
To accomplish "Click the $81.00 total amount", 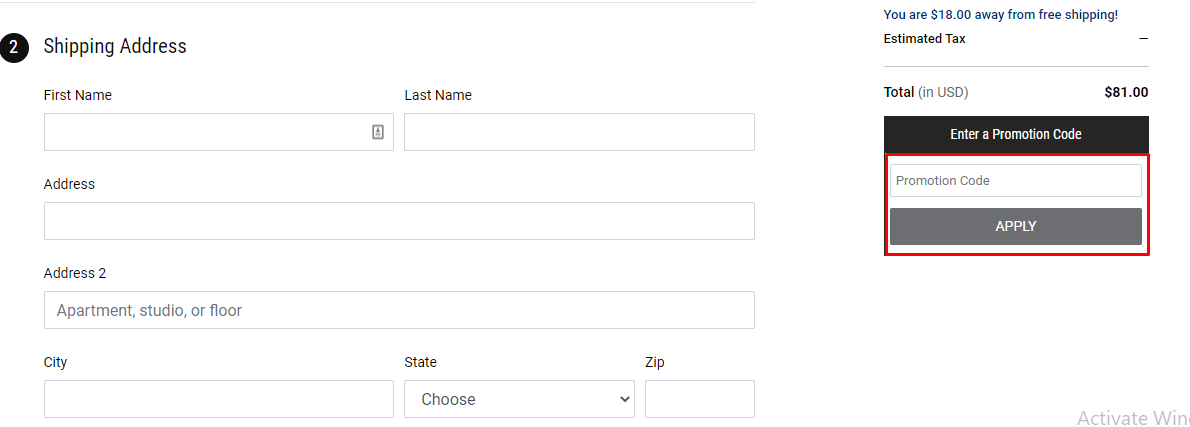I will (x=1126, y=93).
